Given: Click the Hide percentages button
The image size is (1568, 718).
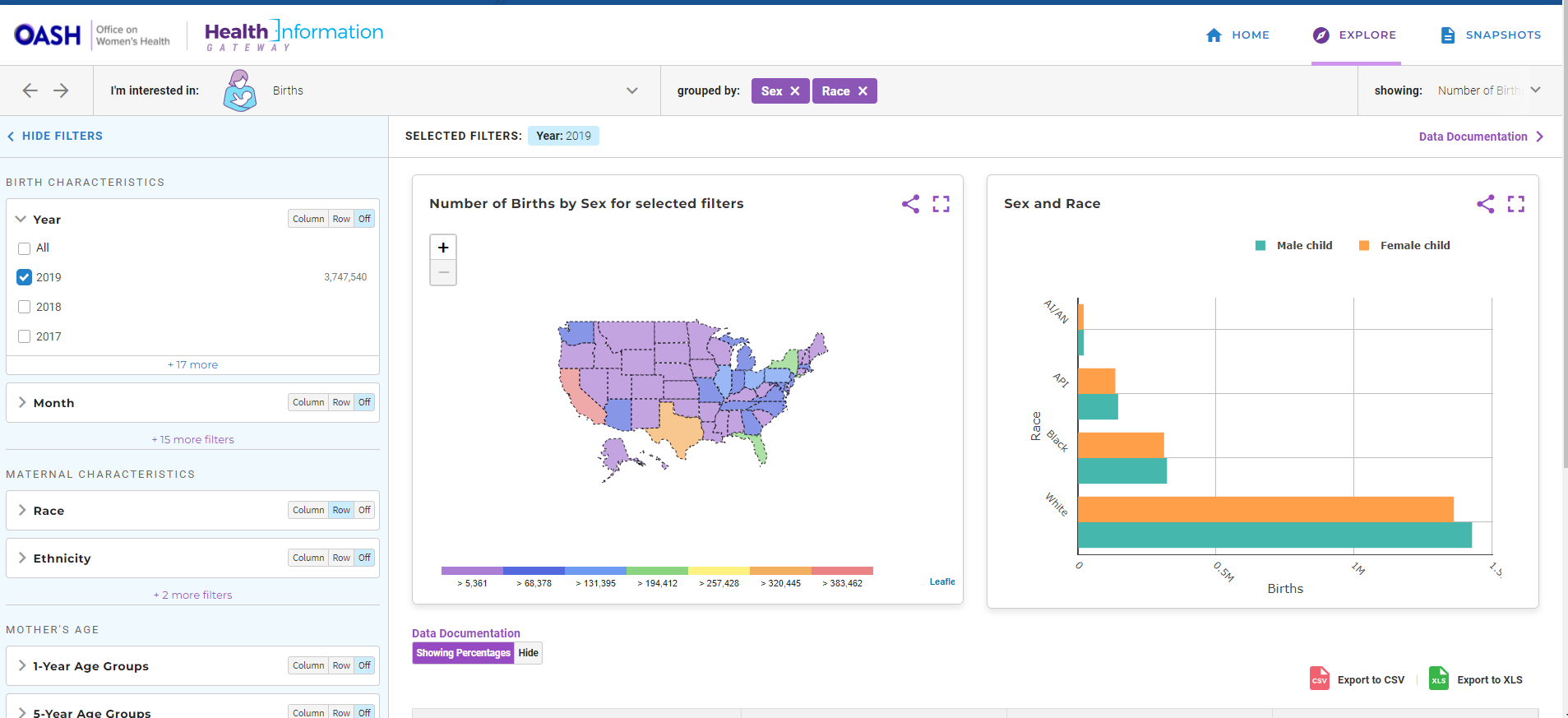Looking at the screenshot, I should click(529, 653).
